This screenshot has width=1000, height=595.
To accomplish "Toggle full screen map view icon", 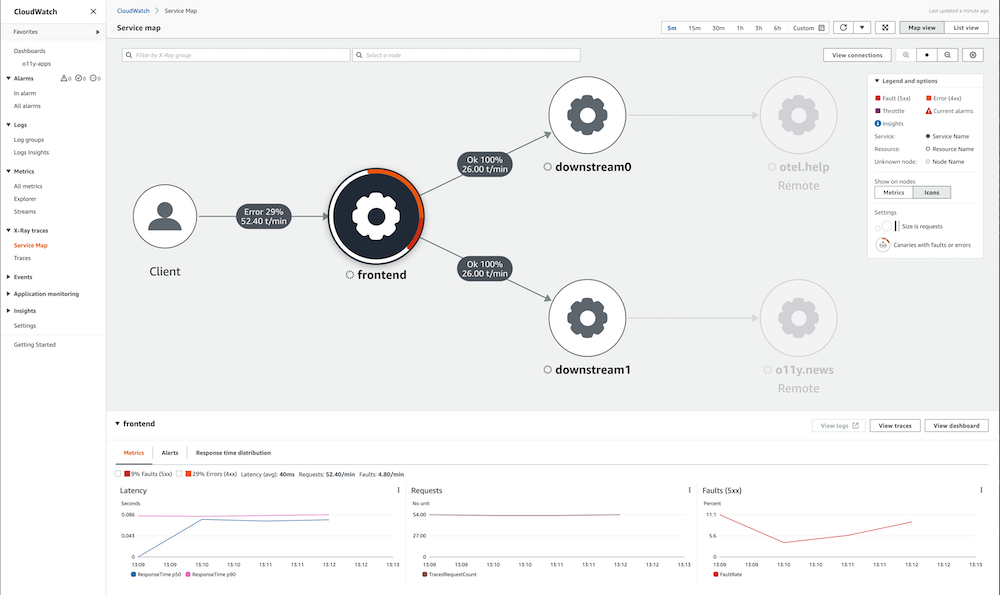I will click(885, 27).
